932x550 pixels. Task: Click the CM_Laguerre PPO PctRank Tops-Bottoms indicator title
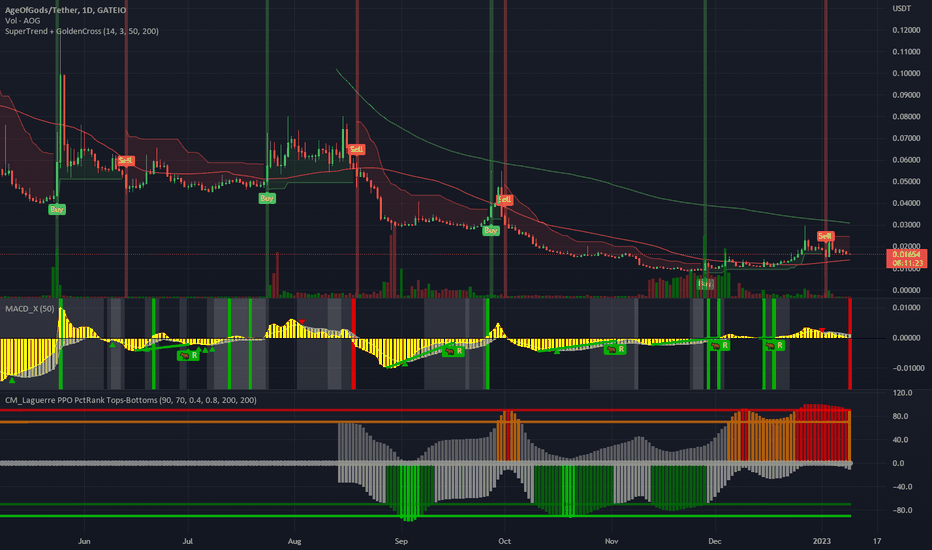(131, 400)
